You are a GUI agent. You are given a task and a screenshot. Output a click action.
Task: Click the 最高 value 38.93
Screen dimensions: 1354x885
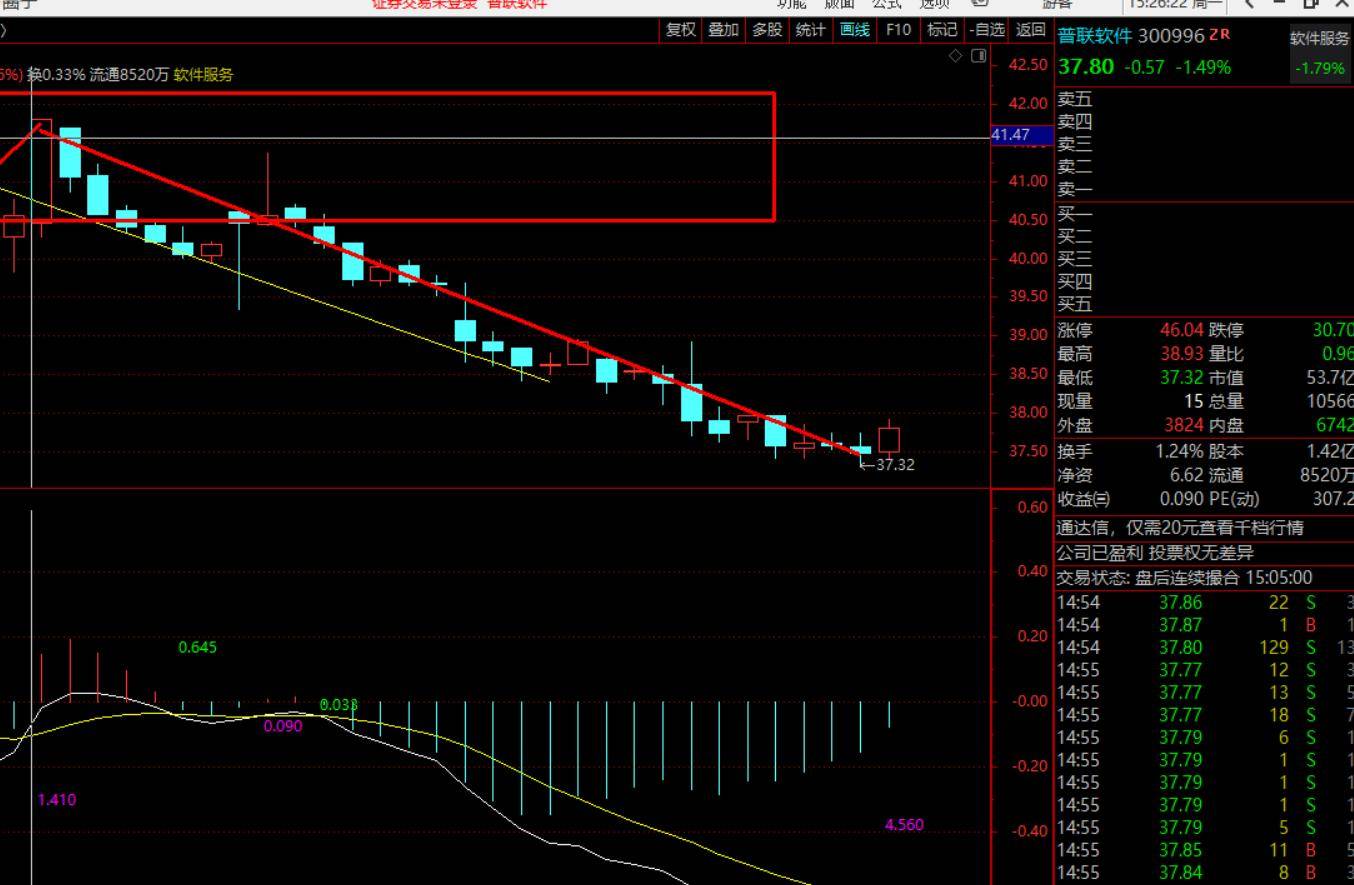[1182, 354]
